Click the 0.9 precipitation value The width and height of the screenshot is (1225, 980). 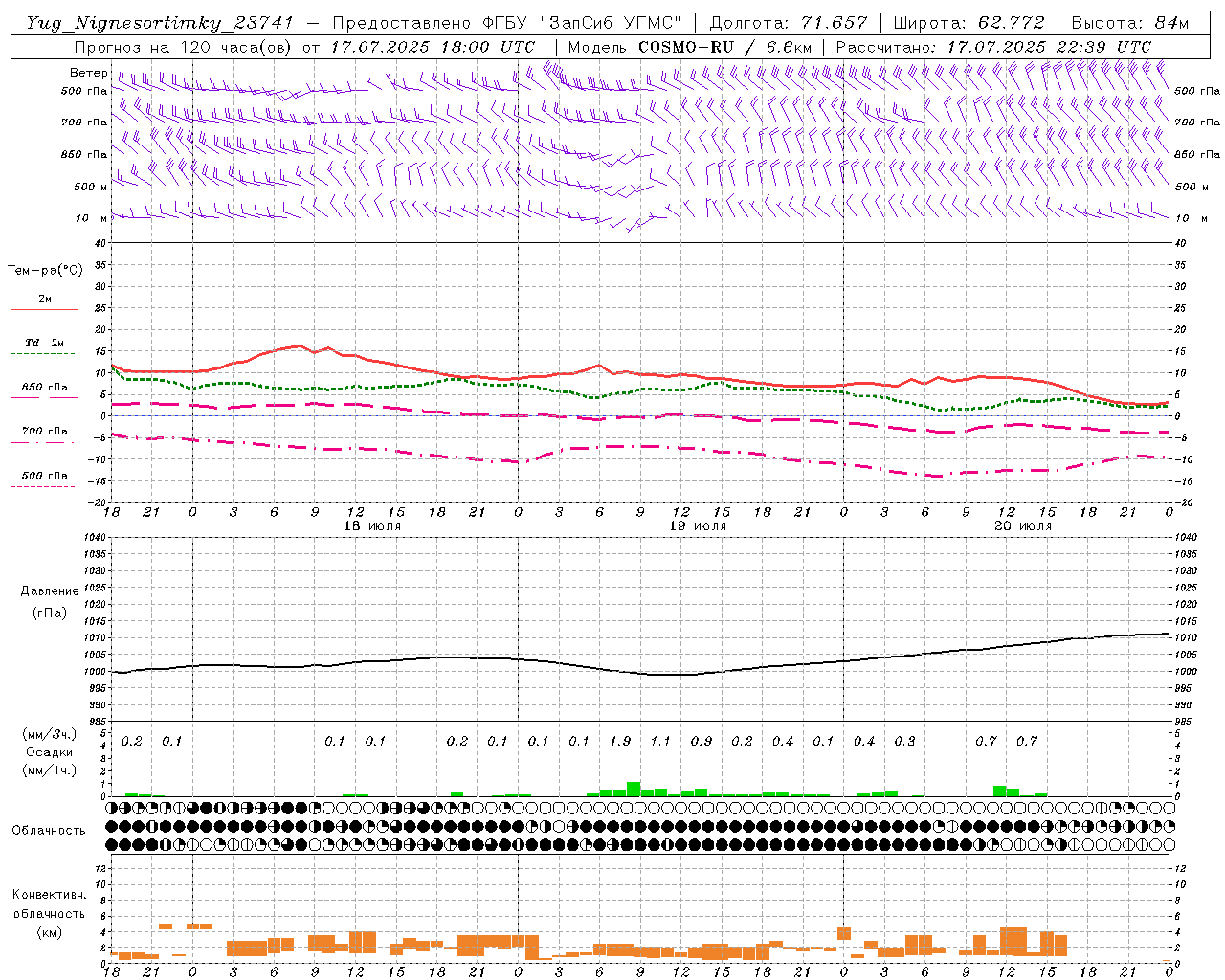(x=702, y=742)
